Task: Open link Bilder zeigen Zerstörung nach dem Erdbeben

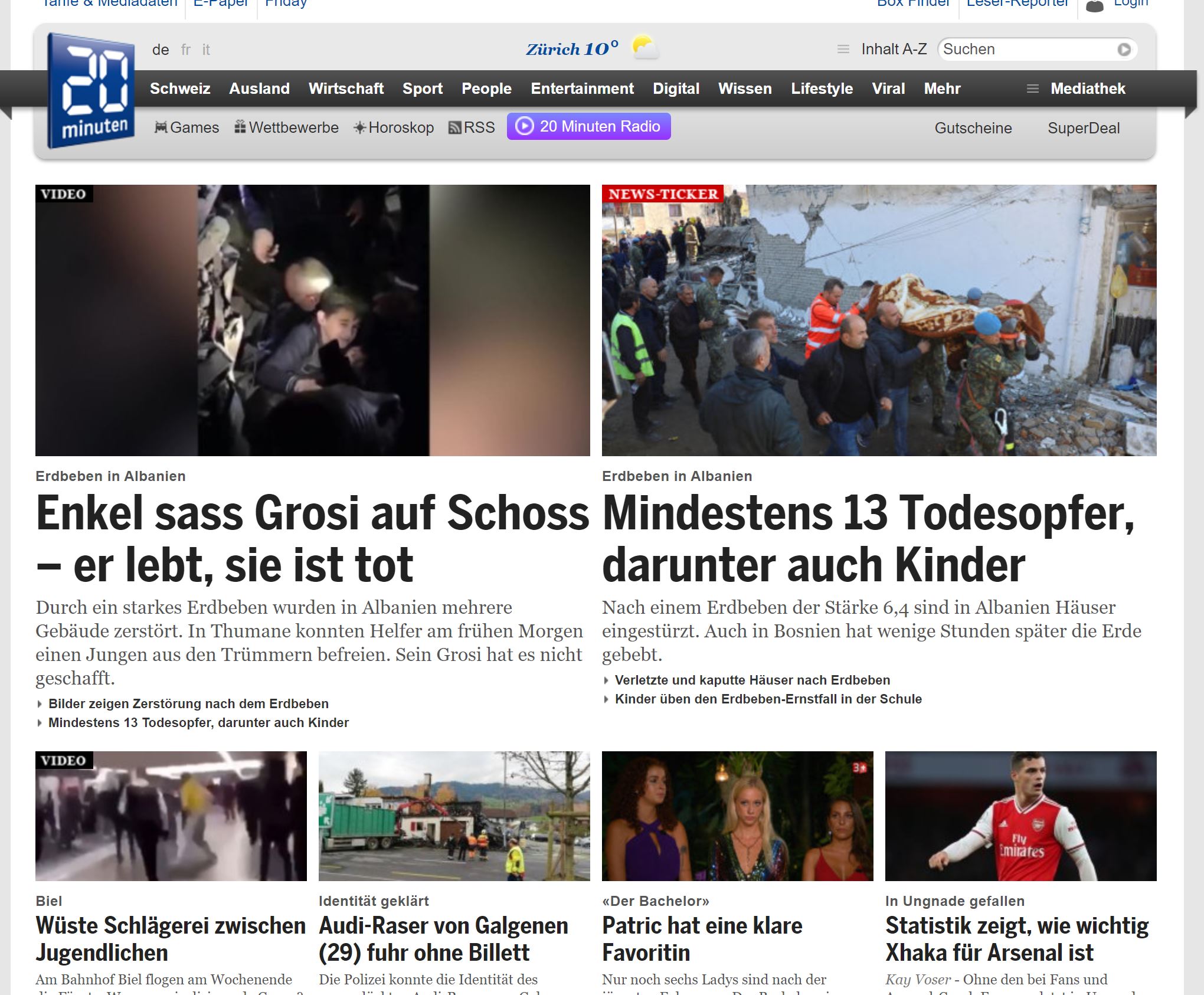Action: coord(188,703)
